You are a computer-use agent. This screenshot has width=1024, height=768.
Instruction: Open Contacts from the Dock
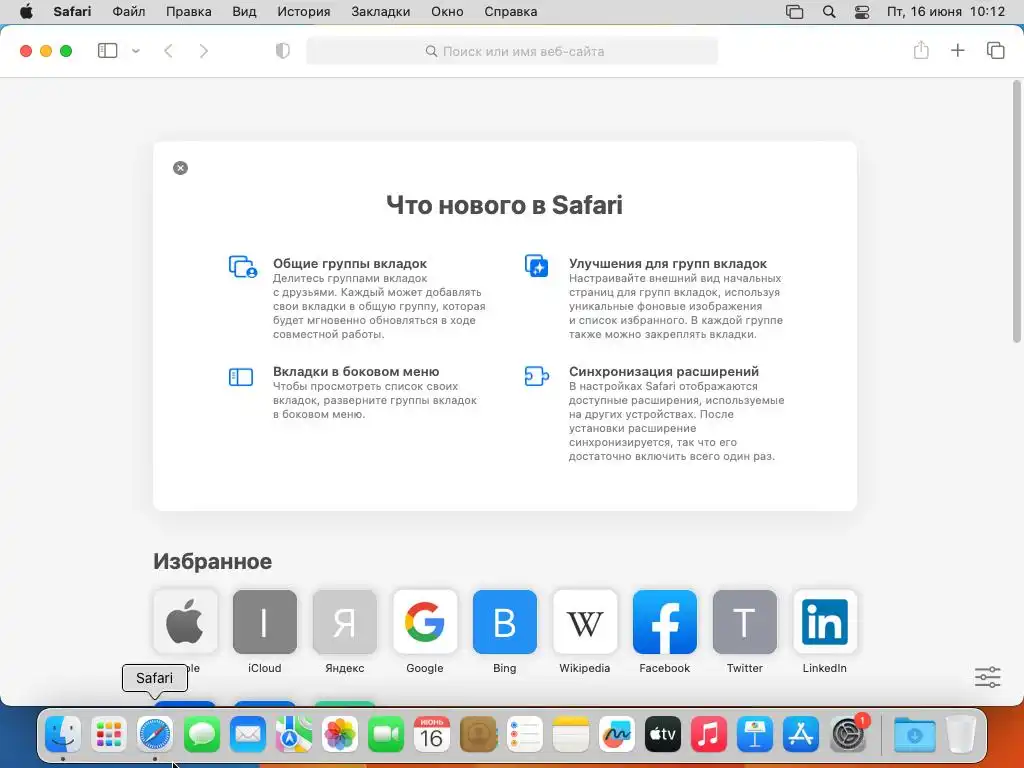[x=478, y=735]
